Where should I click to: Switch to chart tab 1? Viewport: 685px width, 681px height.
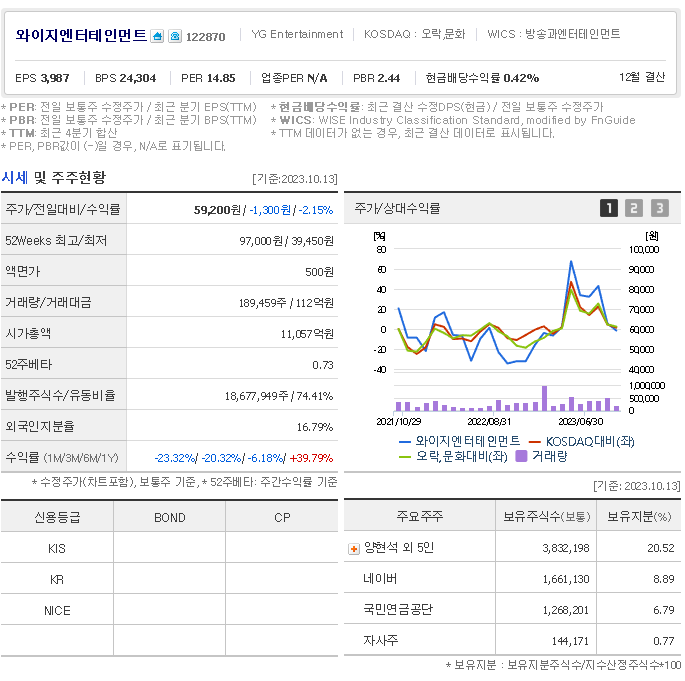click(609, 208)
